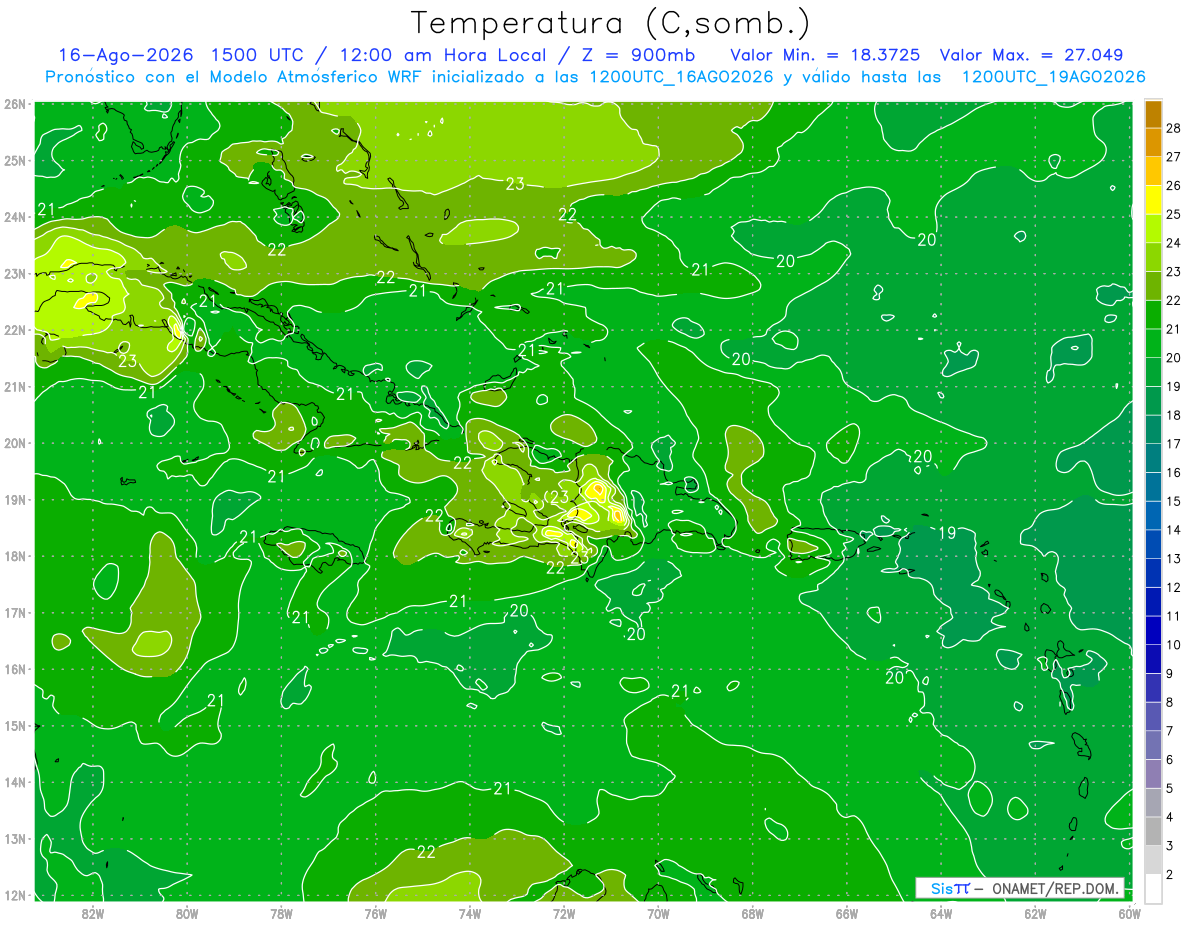Select the legend scale value "17"
The image size is (1200, 927).
[1173, 444]
